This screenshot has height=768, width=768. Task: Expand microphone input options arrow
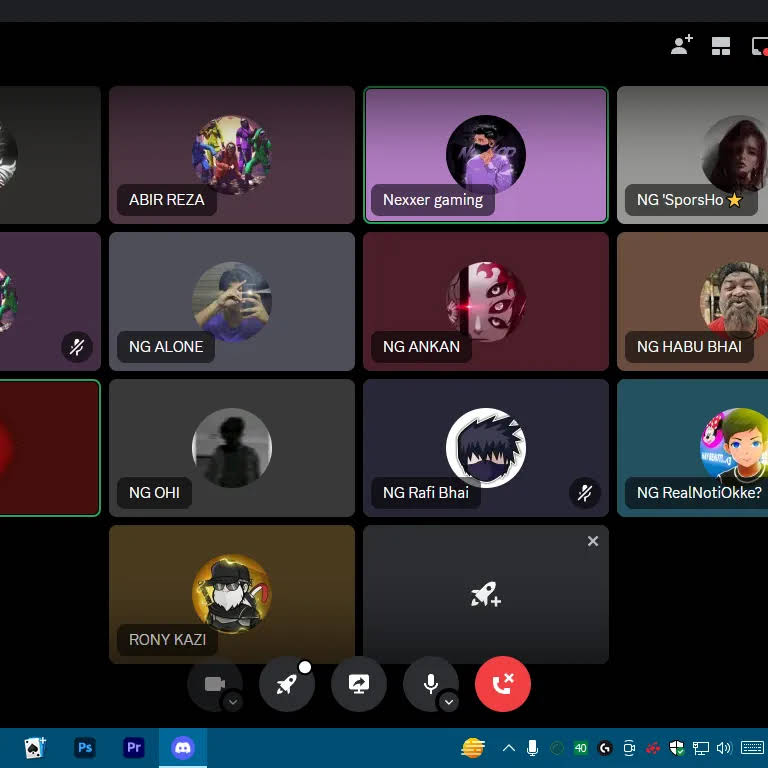[449, 702]
